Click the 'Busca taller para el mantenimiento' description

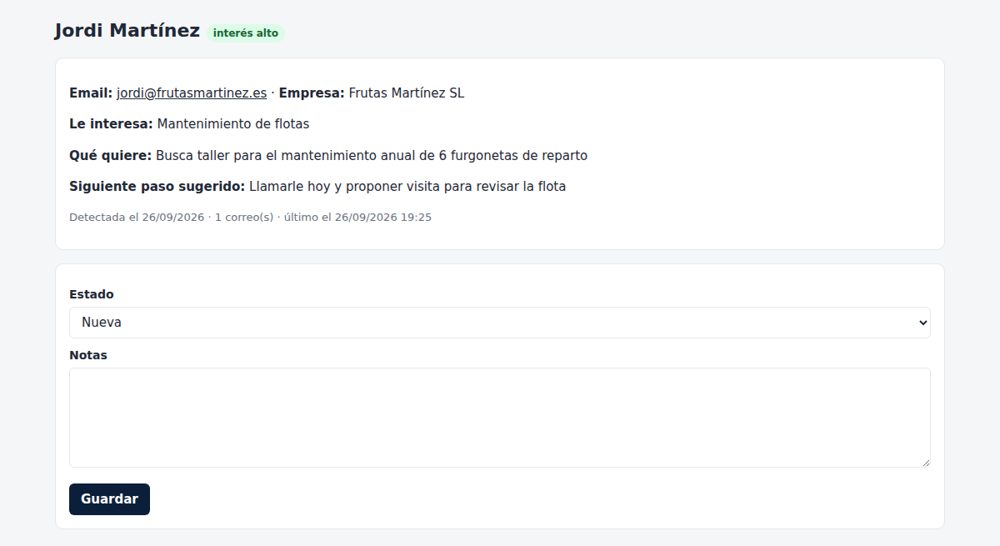point(371,156)
